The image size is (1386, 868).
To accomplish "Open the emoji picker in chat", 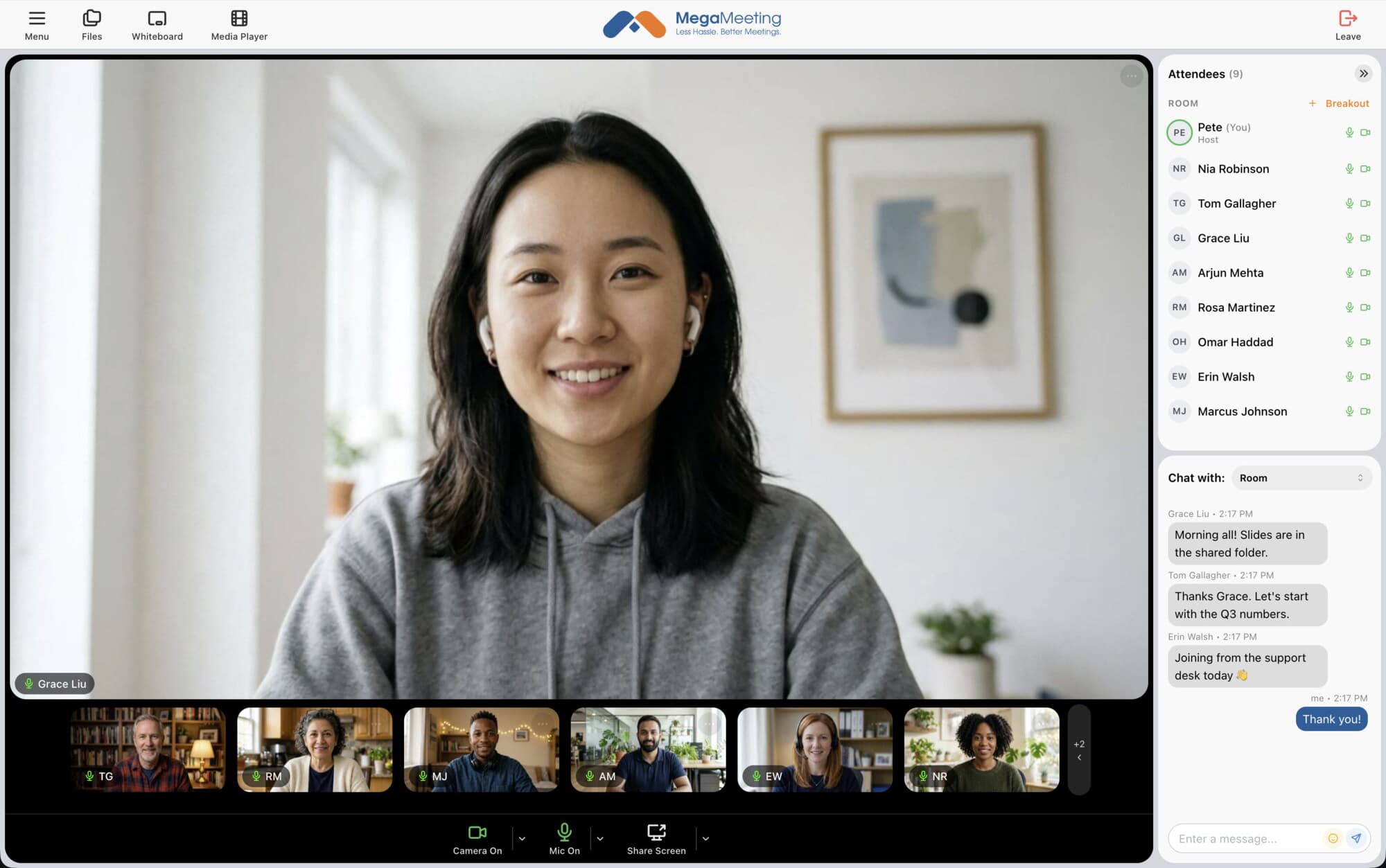I will point(1333,839).
